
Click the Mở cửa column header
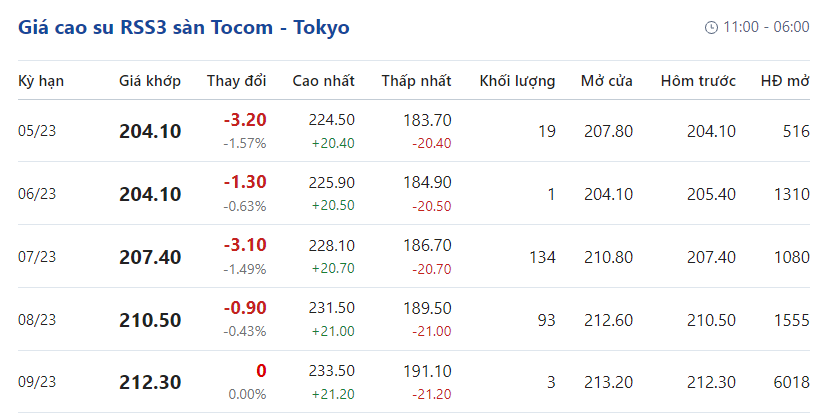click(607, 81)
